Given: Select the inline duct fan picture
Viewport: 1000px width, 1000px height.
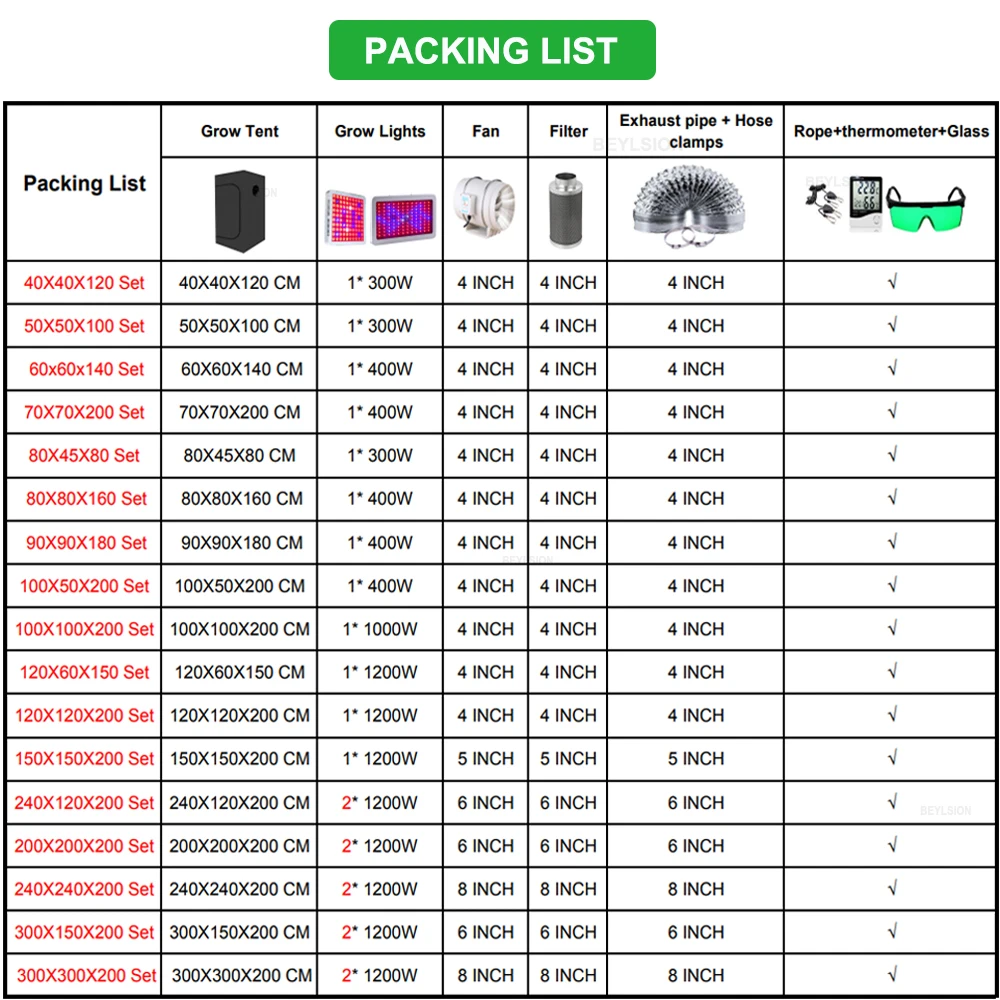Looking at the screenshot, I should tap(485, 209).
